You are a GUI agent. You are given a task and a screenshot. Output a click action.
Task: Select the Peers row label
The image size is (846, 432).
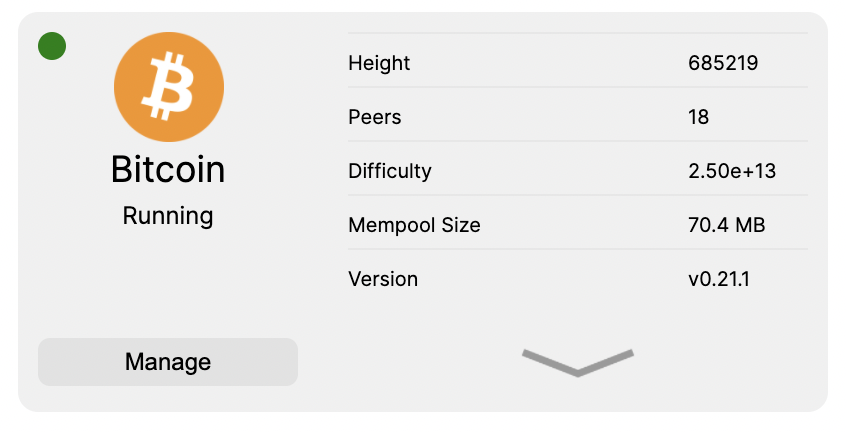tap(374, 117)
